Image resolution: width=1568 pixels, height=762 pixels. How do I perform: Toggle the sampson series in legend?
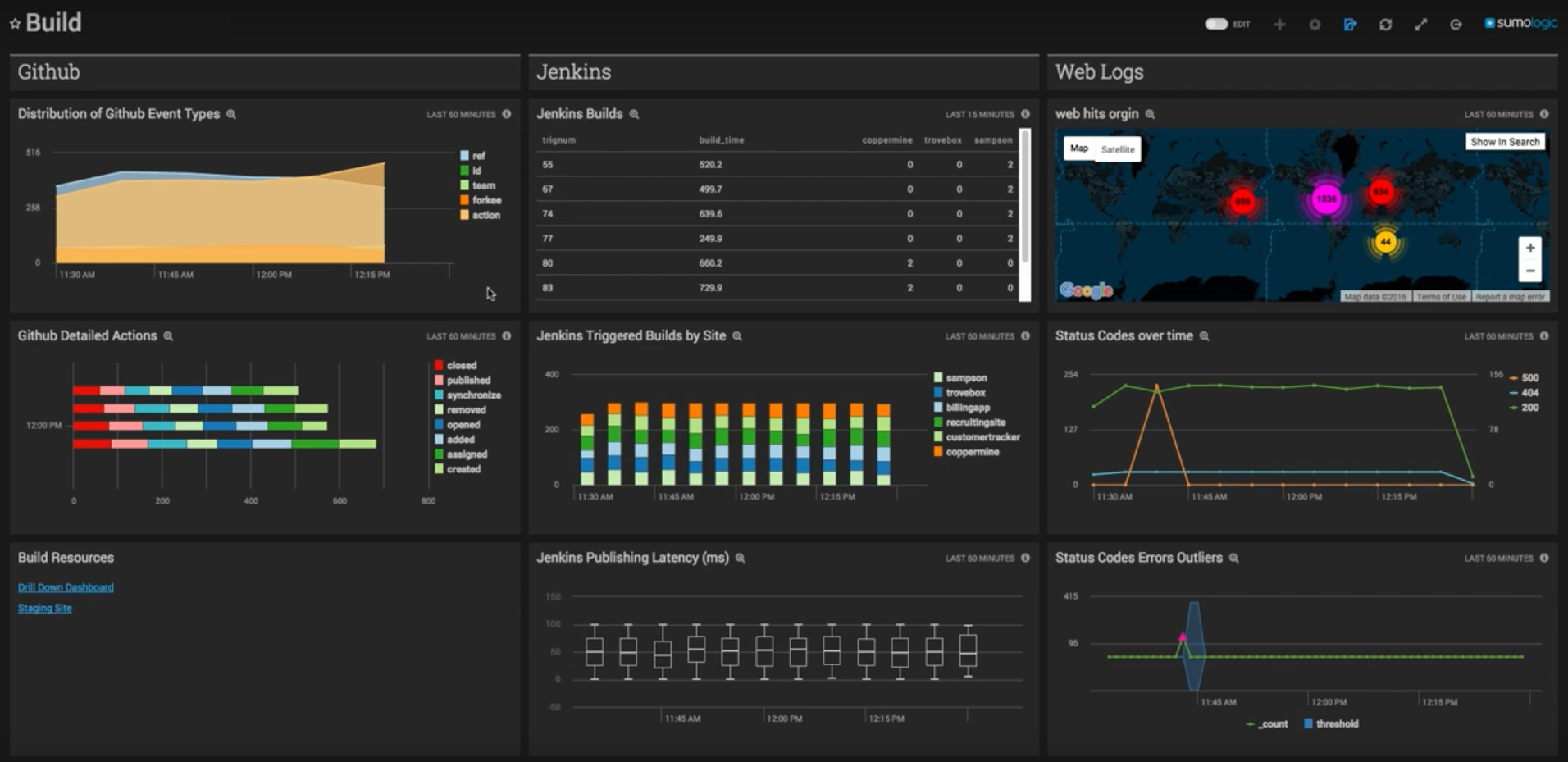960,378
